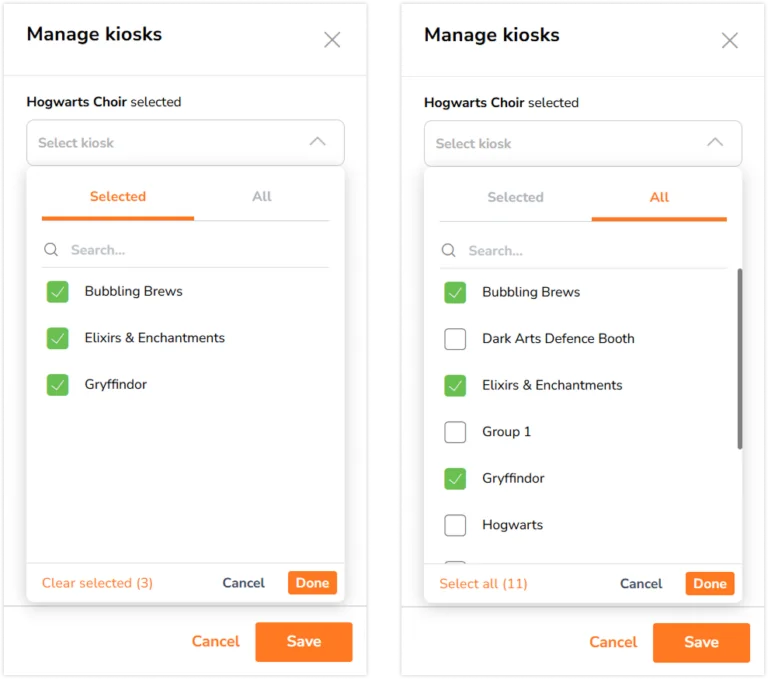The width and height of the screenshot is (768, 679).
Task: Open the left Select kiosk combo box
Action: point(185,143)
